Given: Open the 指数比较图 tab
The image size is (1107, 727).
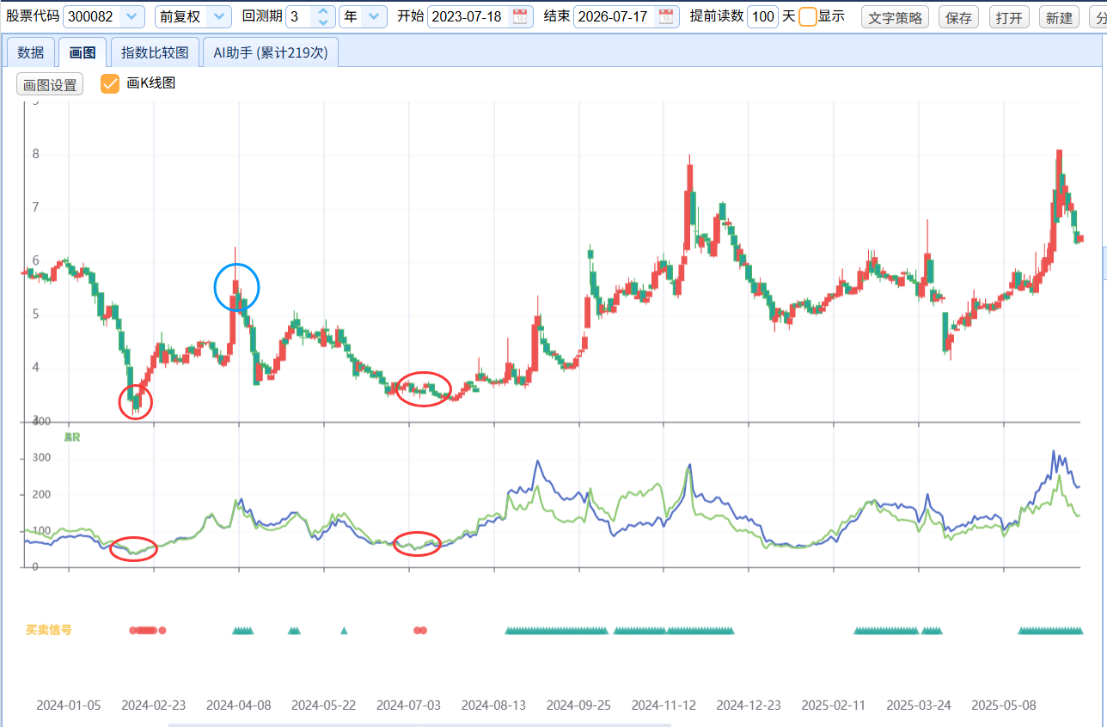Looking at the screenshot, I should (155, 53).
